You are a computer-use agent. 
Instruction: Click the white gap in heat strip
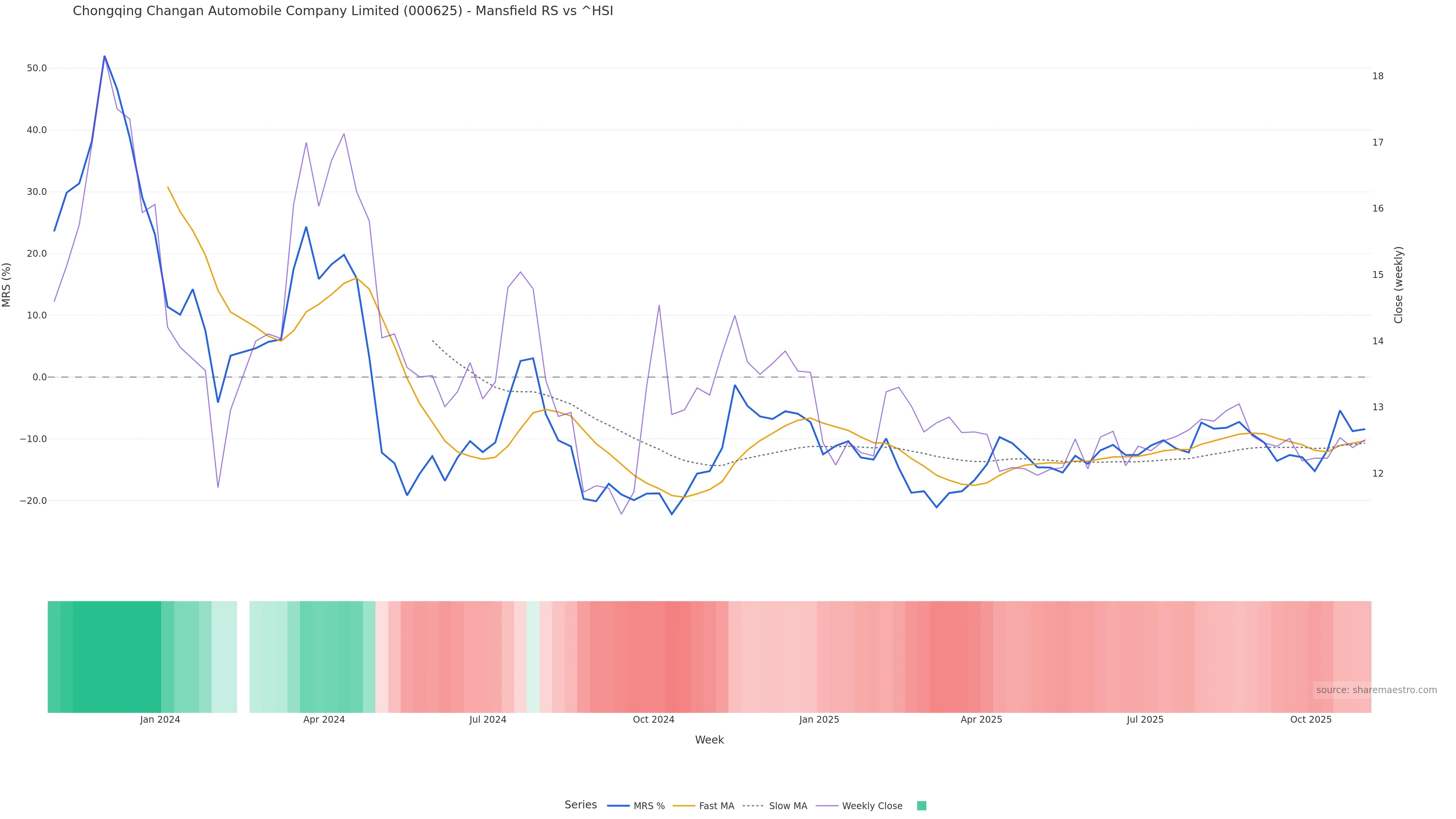(x=243, y=656)
